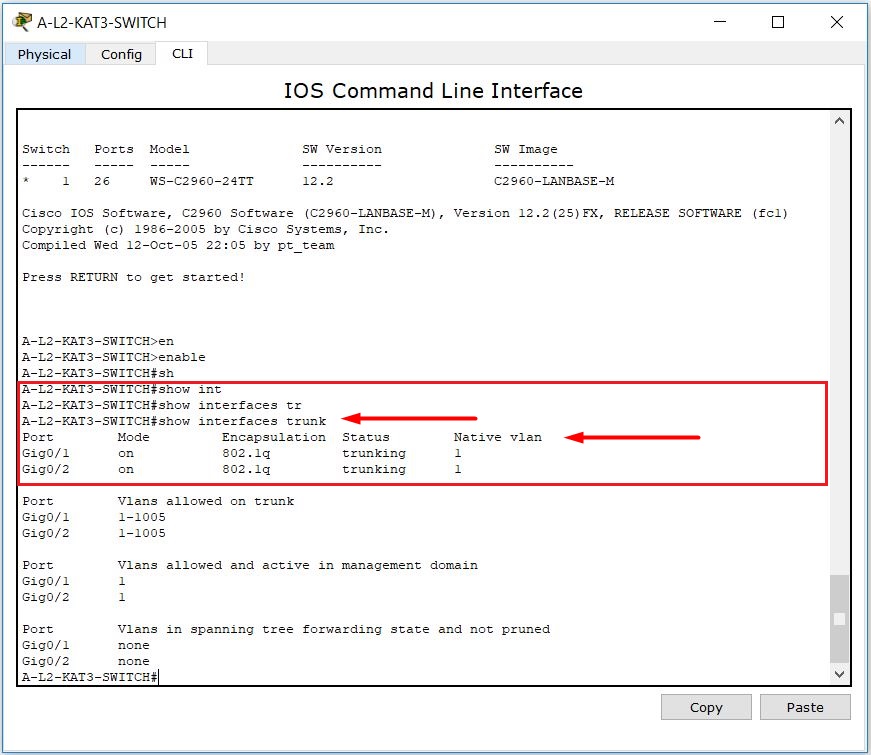Click the 'SW Version' column header
Image resolution: width=871 pixels, height=755 pixels.
click(342, 149)
